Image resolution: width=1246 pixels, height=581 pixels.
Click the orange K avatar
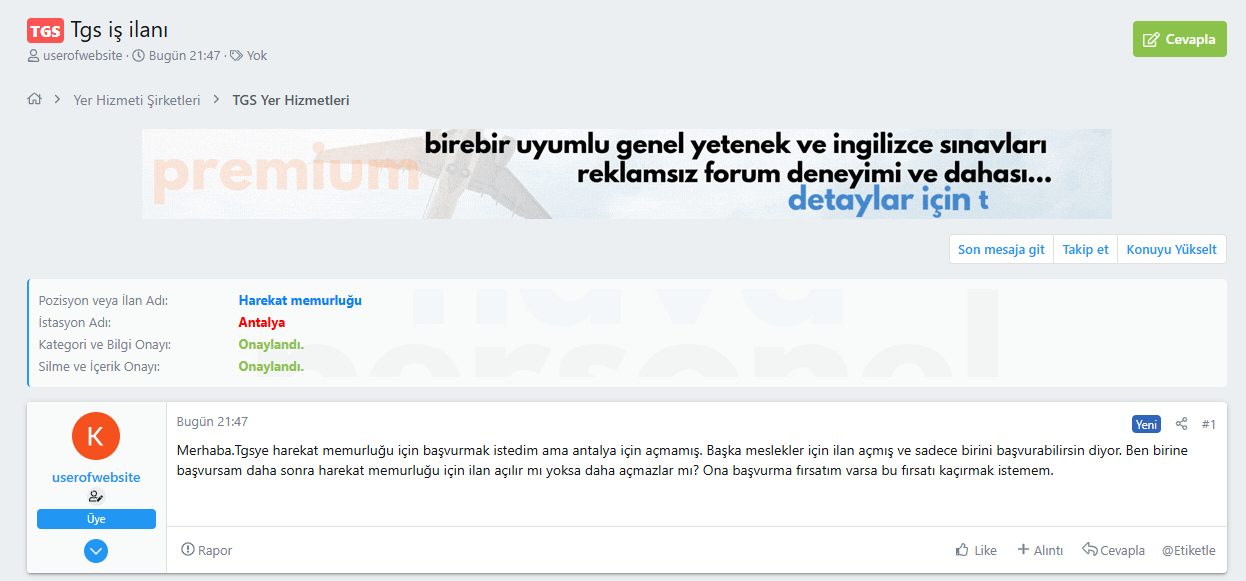point(96,436)
